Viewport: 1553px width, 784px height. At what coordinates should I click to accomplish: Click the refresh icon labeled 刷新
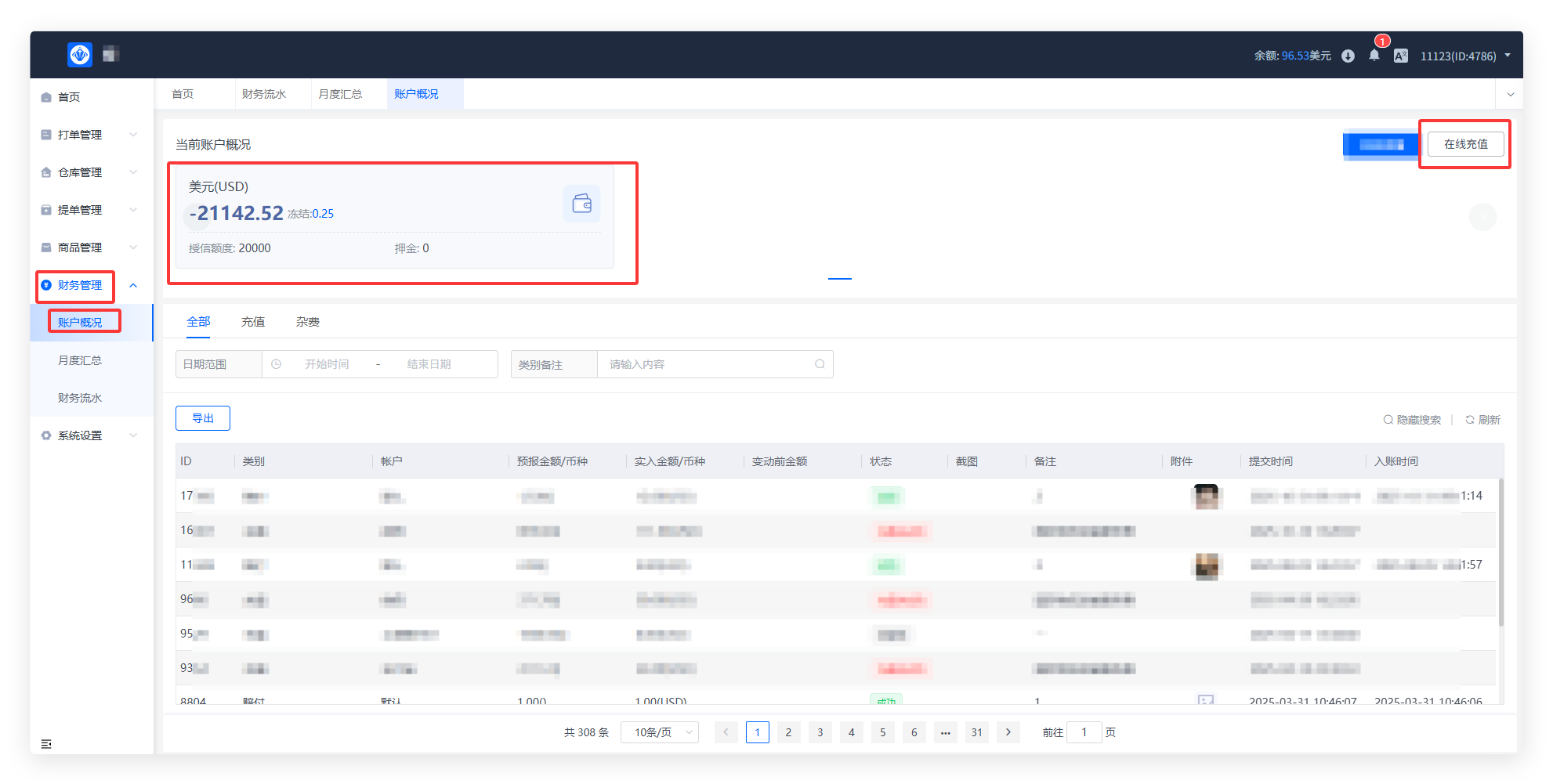click(x=1482, y=420)
